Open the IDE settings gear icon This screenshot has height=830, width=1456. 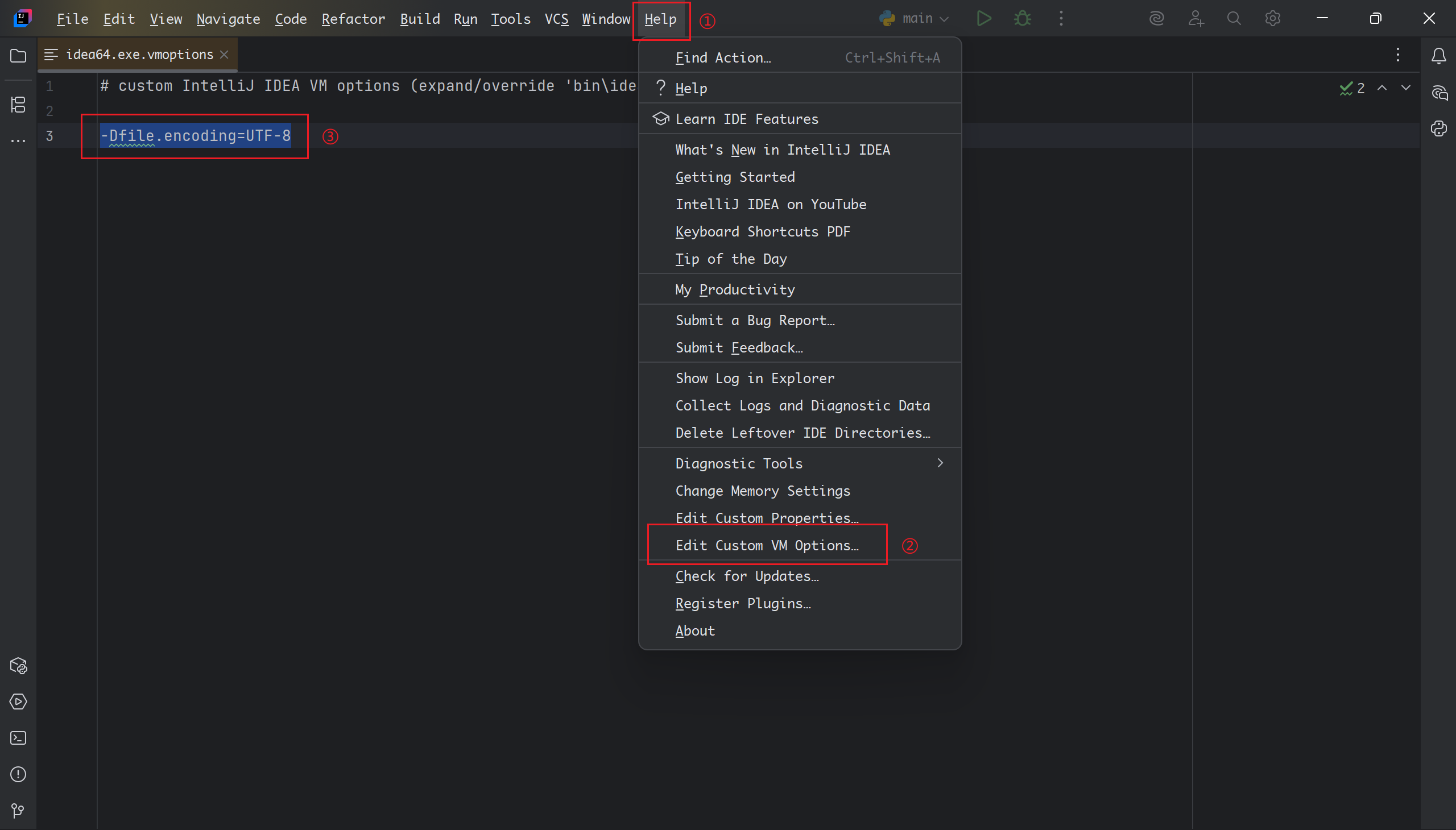(1272, 19)
